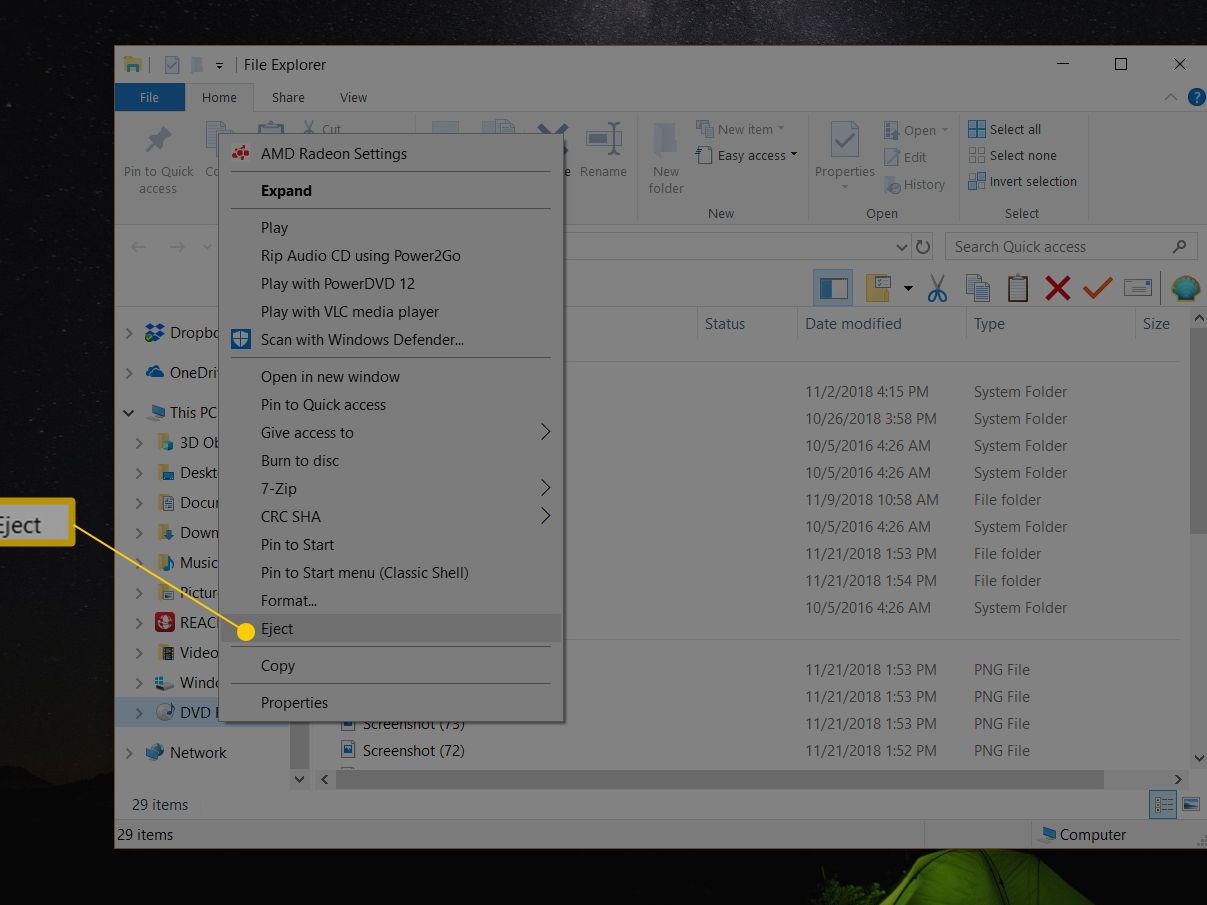Click the Copy pages icon beside the scissors
Viewport: 1207px width, 905px height.
[977, 289]
